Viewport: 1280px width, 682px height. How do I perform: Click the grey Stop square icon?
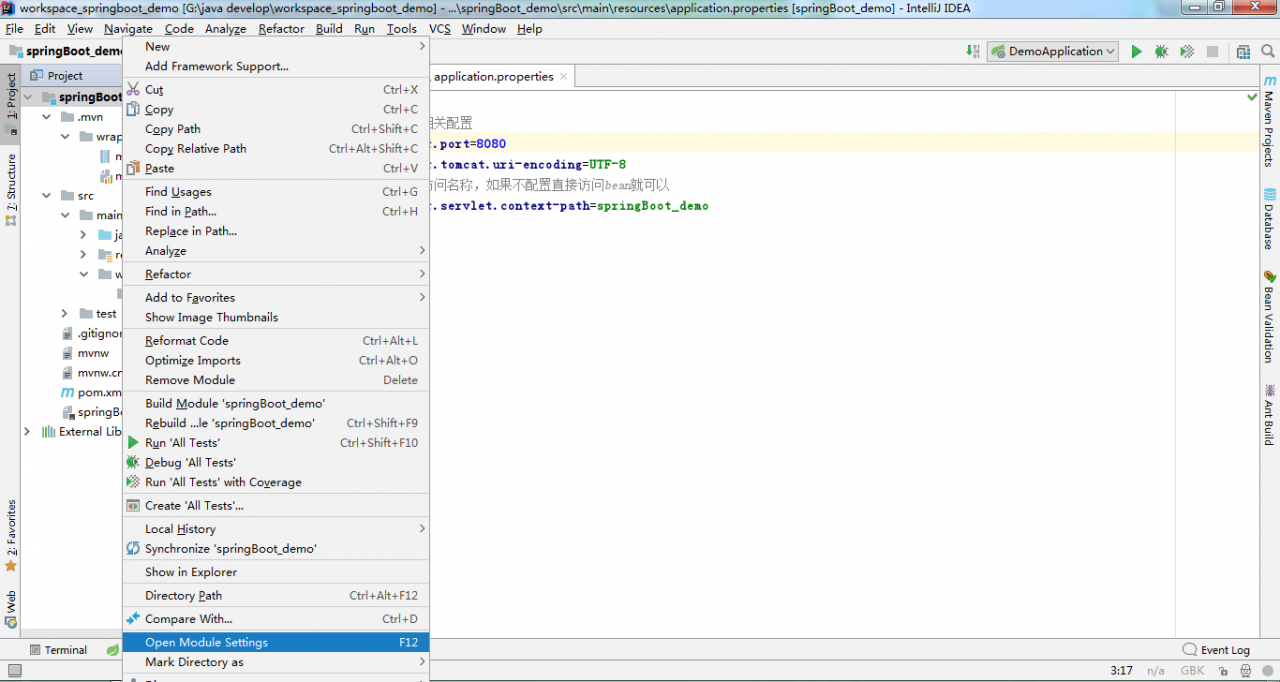[1212, 51]
